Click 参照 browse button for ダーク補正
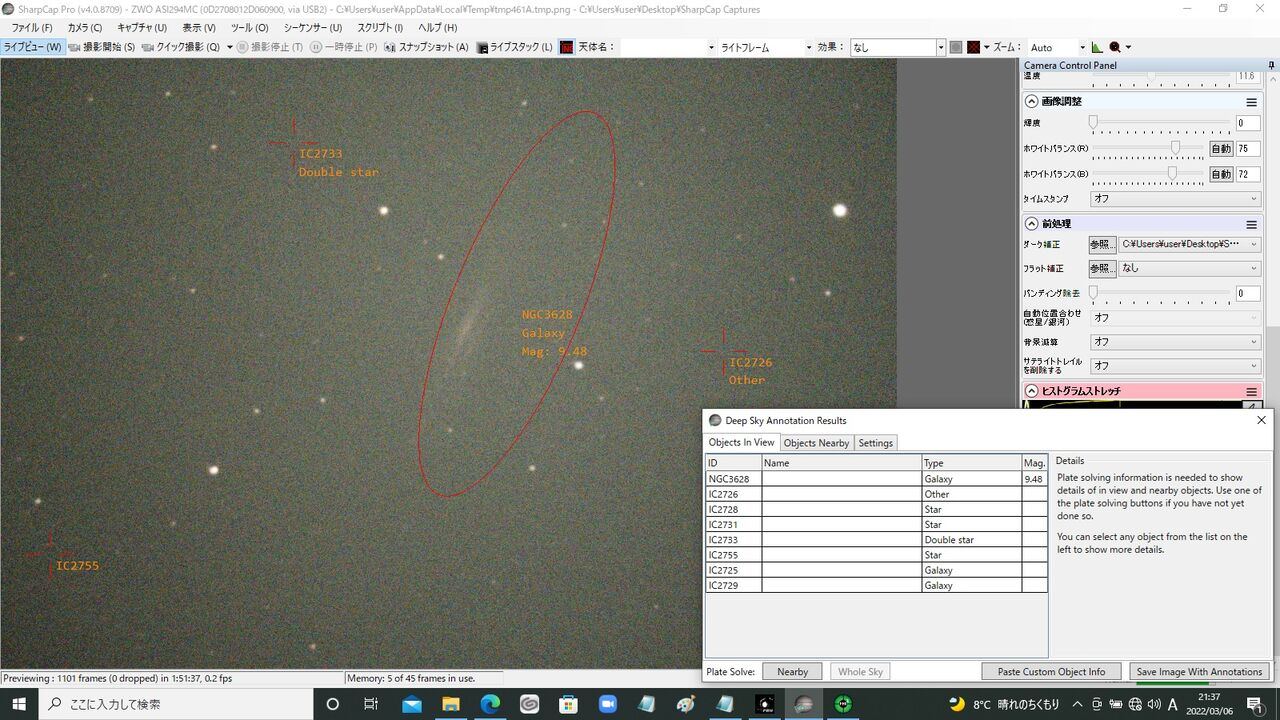 pos(1102,244)
